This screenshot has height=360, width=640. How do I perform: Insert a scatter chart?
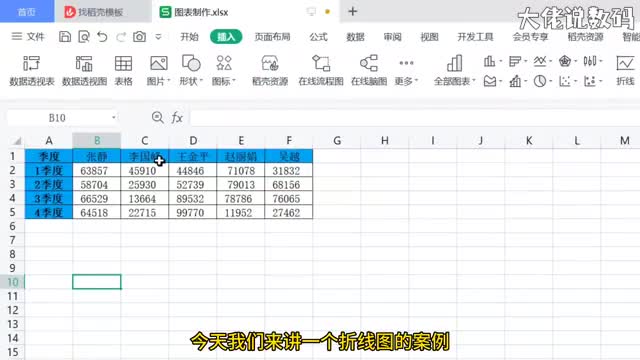565,81
